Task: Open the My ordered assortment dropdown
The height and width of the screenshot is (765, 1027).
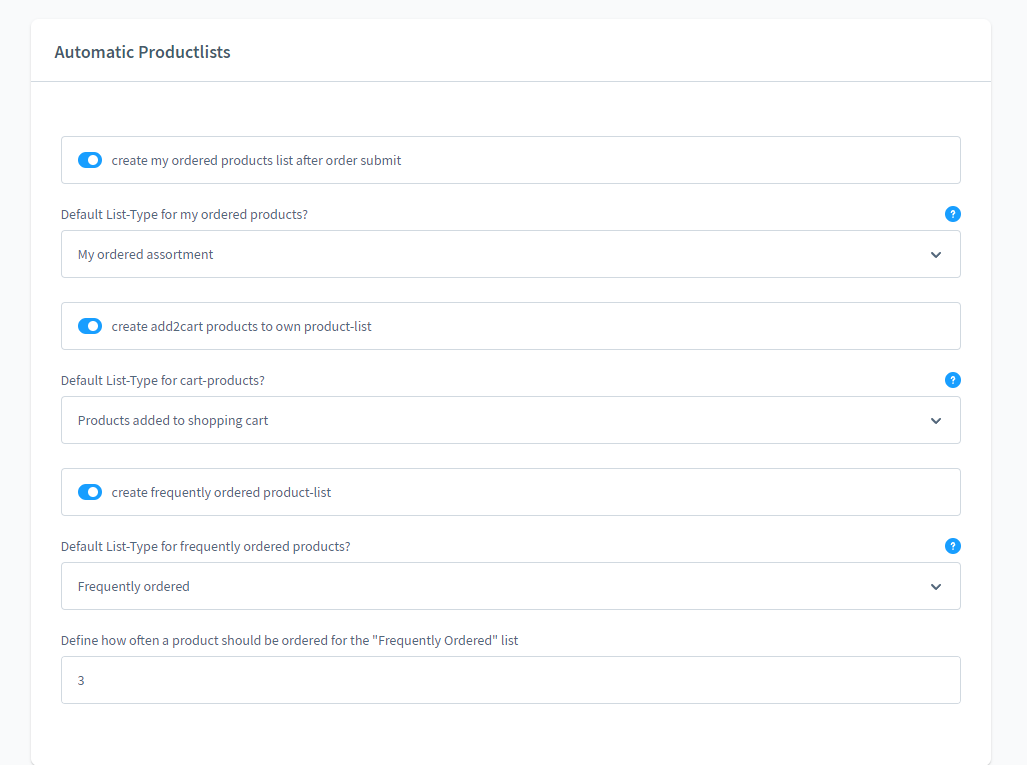Action: point(511,254)
